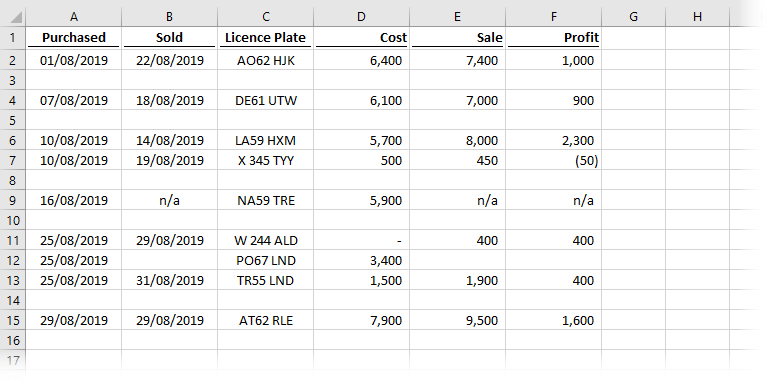Select profit cell showing 2,300
Viewport: 768px width, 381px height.
tap(553, 141)
